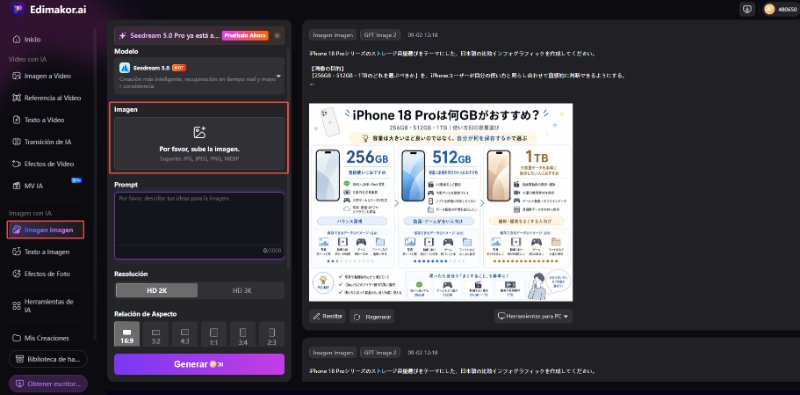Screen dimensions: 800x395
Task: Choose 4:3 aspect ratio
Action: click(185, 334)
